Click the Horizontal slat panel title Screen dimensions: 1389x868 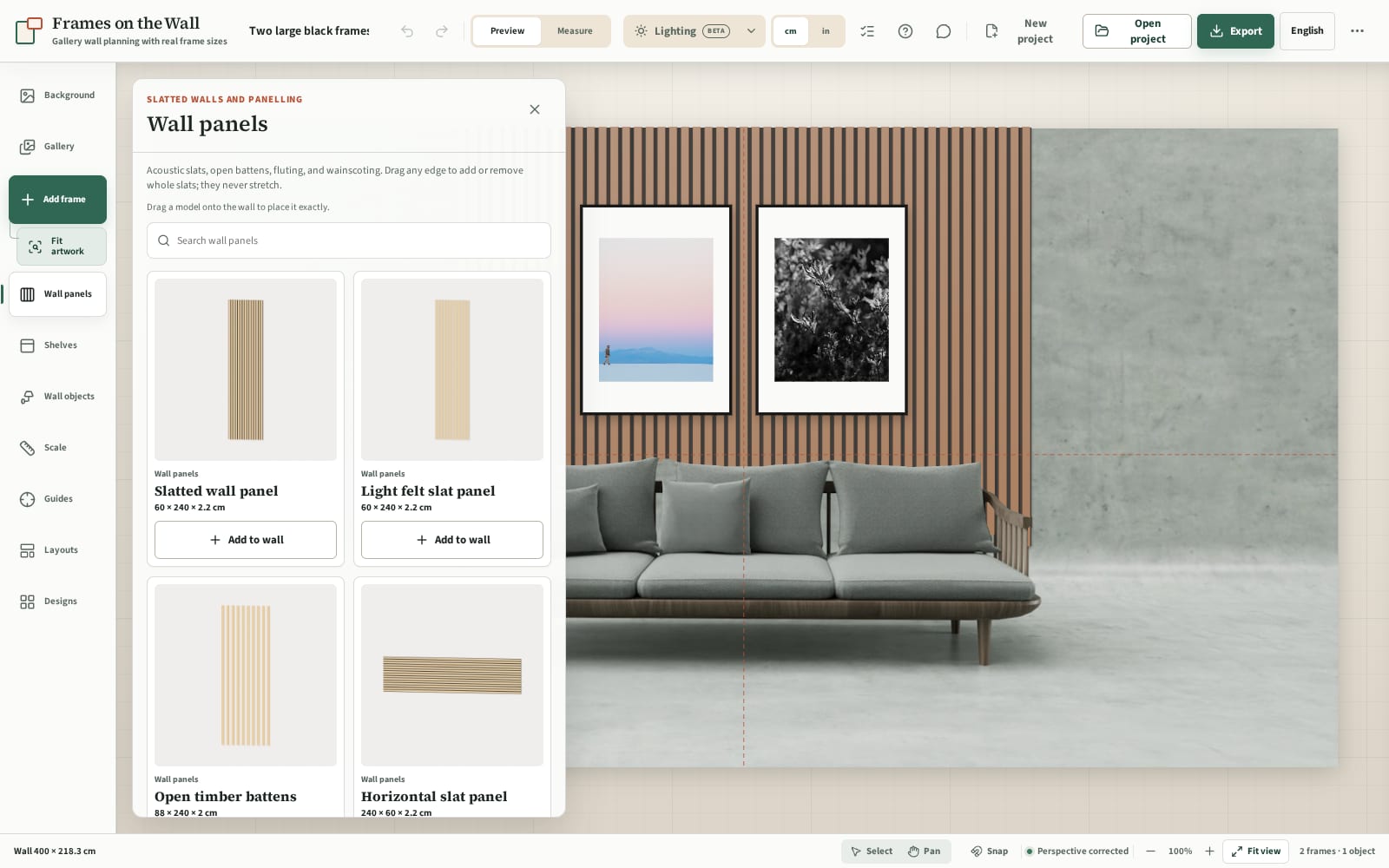click(434, 797)
